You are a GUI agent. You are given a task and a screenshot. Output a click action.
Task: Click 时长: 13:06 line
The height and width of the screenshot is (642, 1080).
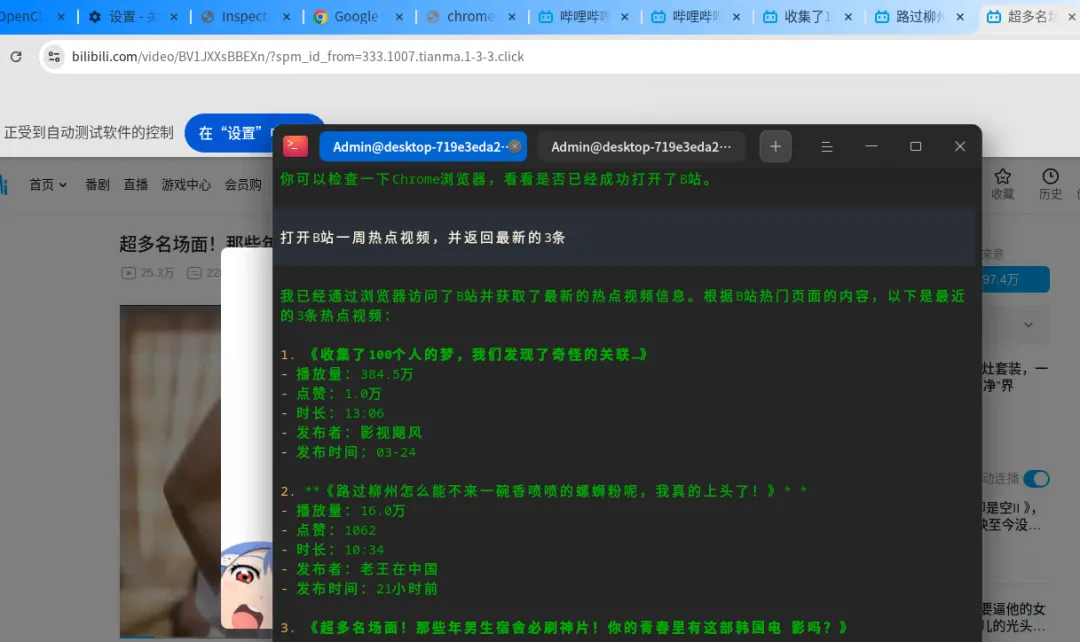pos(333,413)
